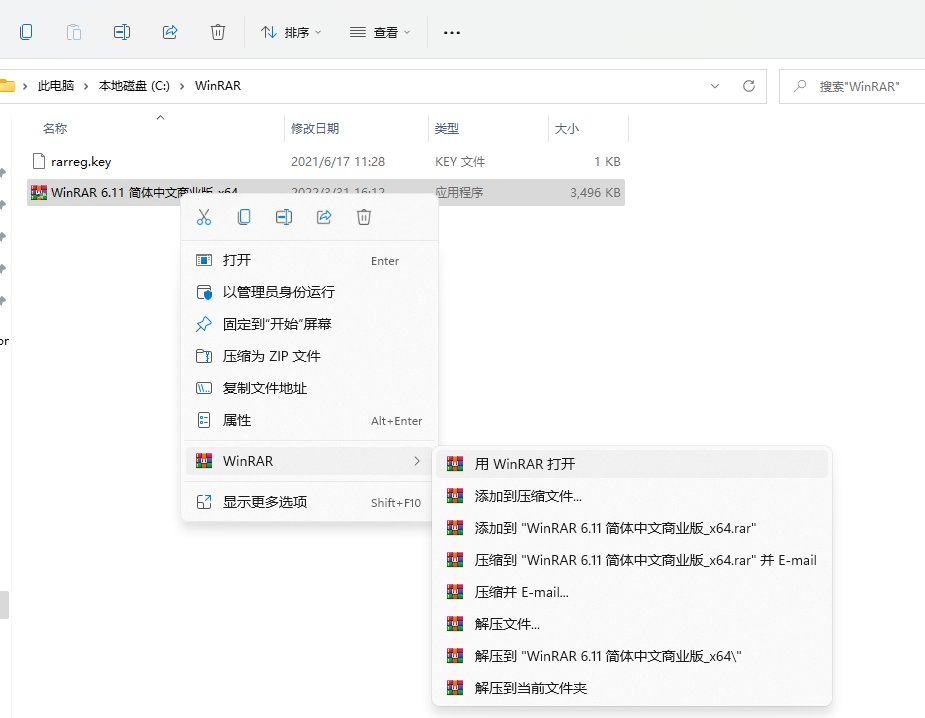The width and height of the screenshot is (925, 718).
Task: Click the rename icon in context menu
Action: pyautogui.click(x=284, y=217)
